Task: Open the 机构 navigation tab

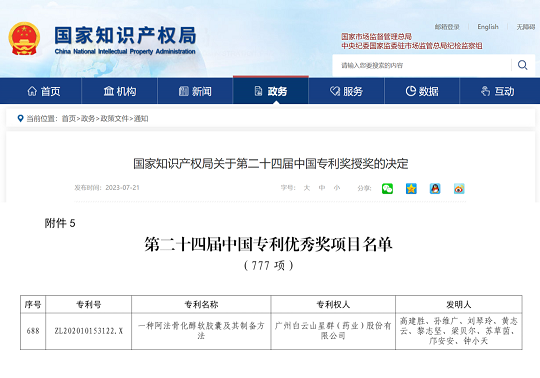Action: [x=120, y=91]
